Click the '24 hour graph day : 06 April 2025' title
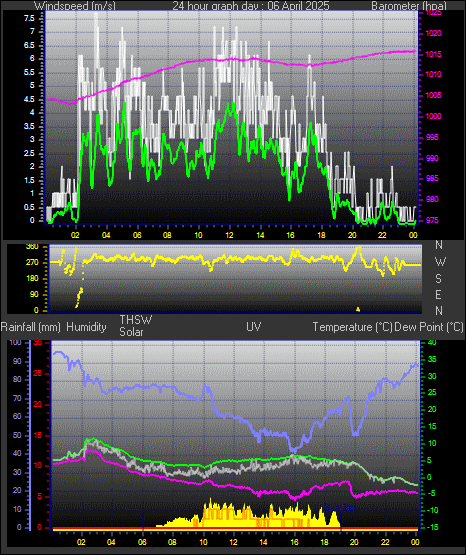Viewport: 466px width, 555px height. 251,6
